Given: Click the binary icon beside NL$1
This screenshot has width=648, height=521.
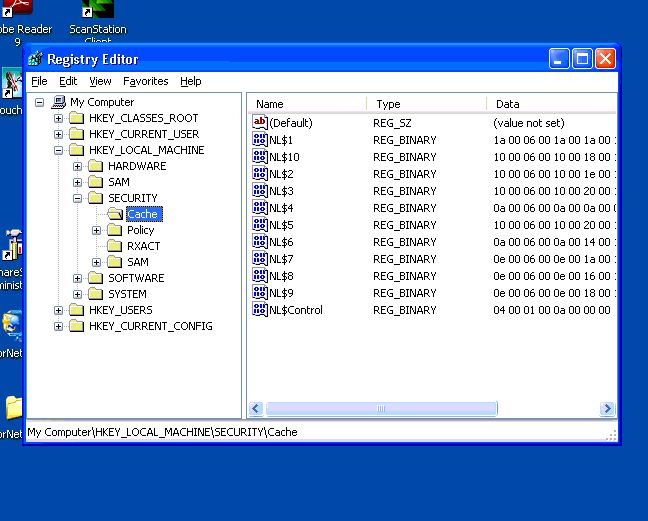Looking at the screenshot, I should tap(260, 140).
